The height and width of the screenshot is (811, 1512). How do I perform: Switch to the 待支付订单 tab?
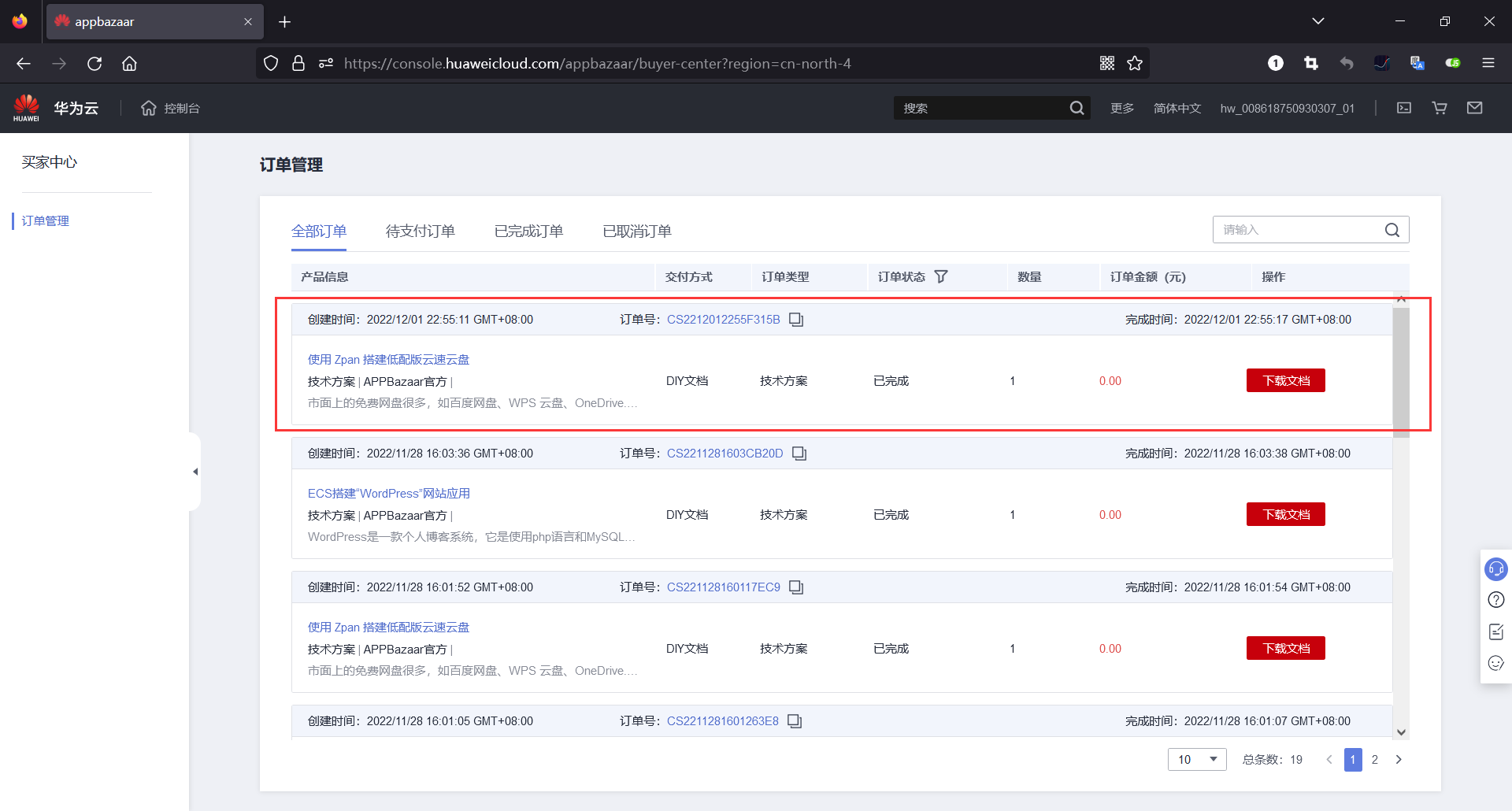click(420, 231)
